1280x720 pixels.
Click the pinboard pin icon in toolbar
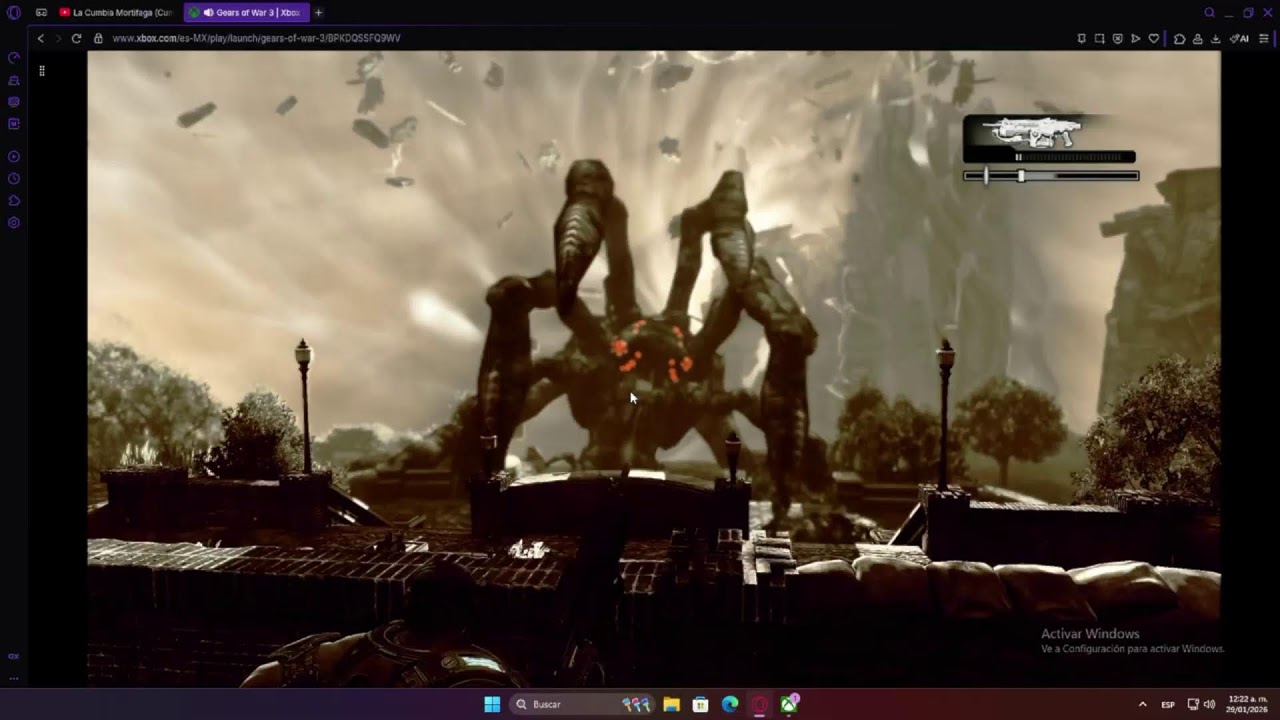1081,38
